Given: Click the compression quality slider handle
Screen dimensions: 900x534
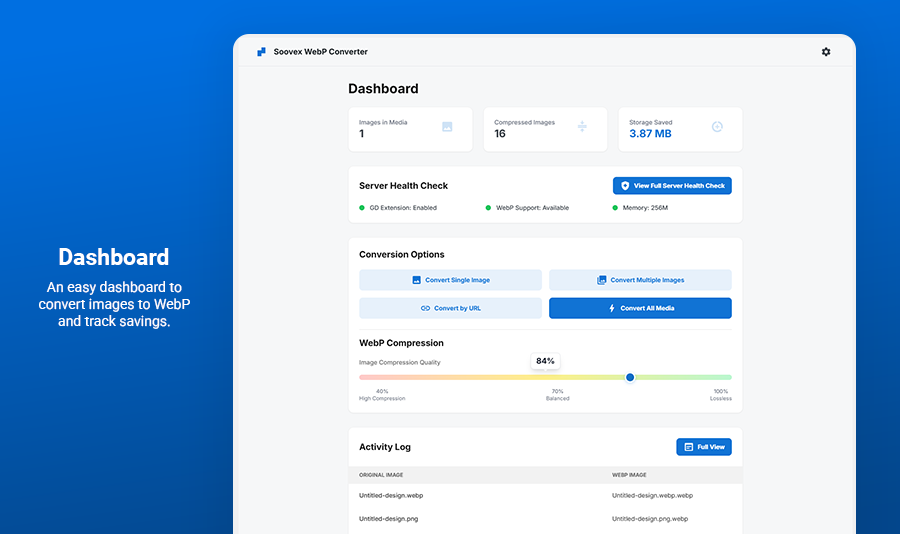Looking at the screenshot, I should point(630,377).
